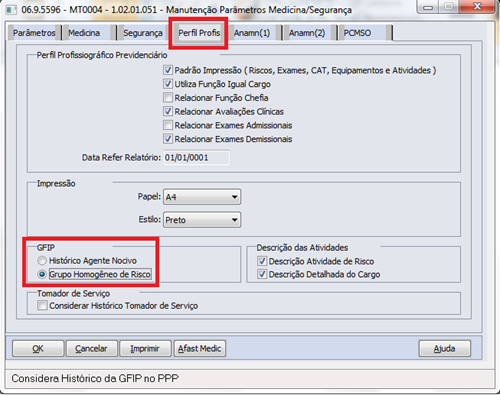This screenshot has height=395, width=500.
Task: Click the Data Refer Relatório field
Action: [x=196, y=158]
